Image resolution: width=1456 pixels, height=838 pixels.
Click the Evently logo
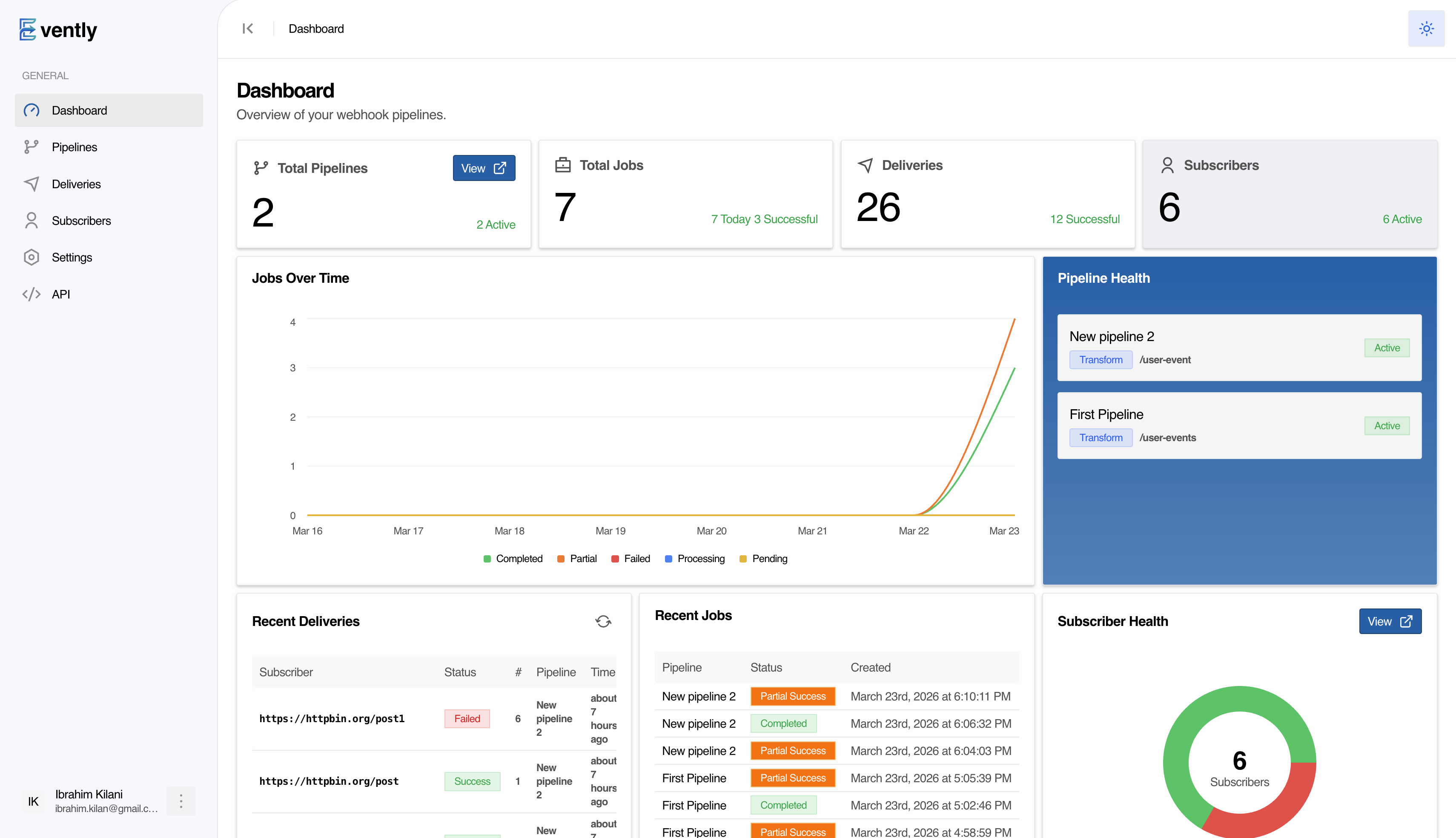point(58,30)
